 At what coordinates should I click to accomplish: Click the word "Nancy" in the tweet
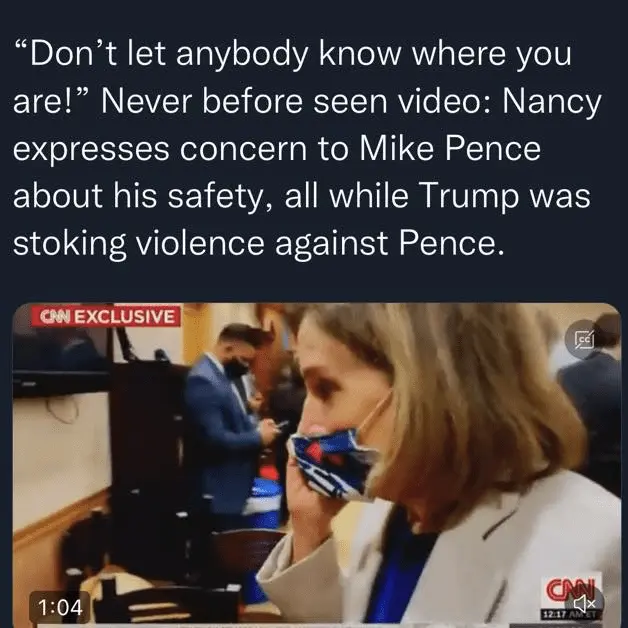pyautogui.click(x=552, y=102)
